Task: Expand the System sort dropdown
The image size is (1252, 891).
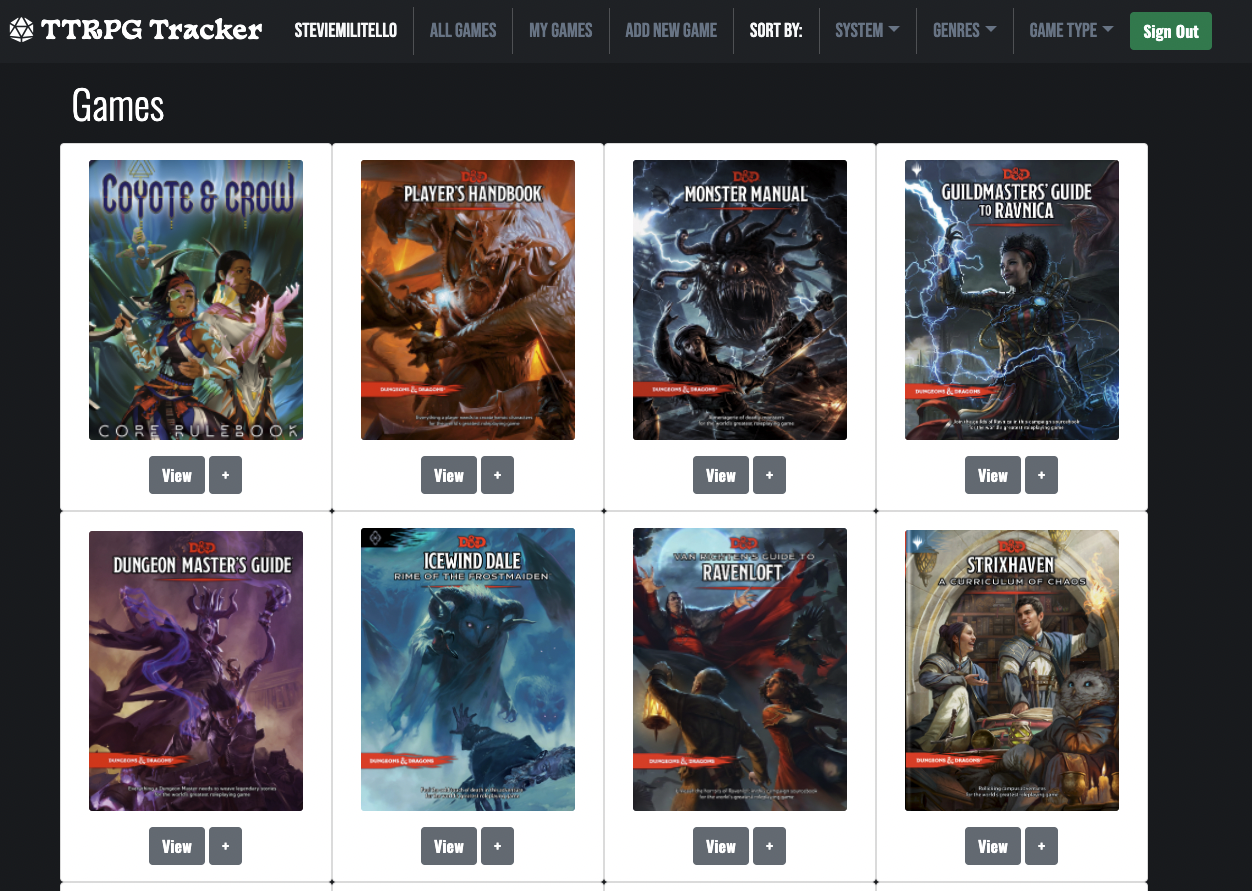Action: (867, 30)
